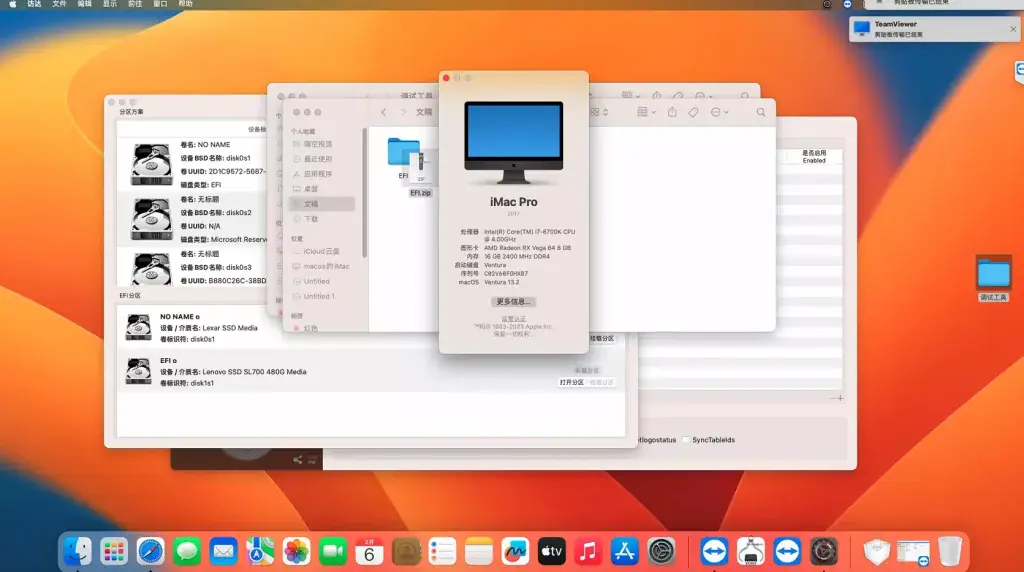The width and height of the screenshot is (1024, 572).
Task: Select disk0s1 NO NAME partition row
Action: (193, 164)
